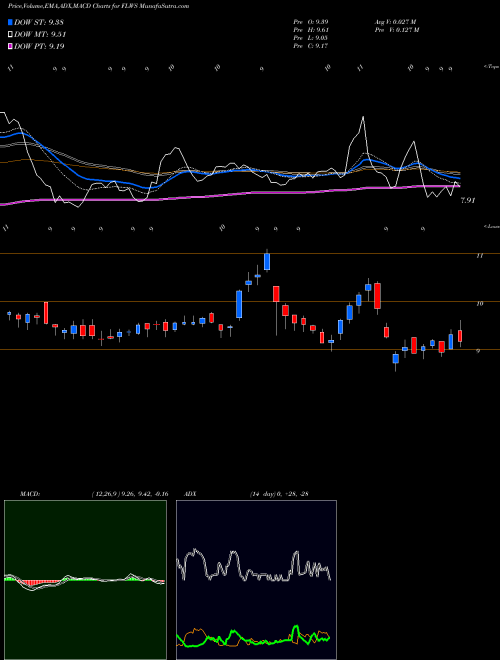Click the '7.91' value beside the EMA lines
500x660 pixels.
(x=468, y=200)
